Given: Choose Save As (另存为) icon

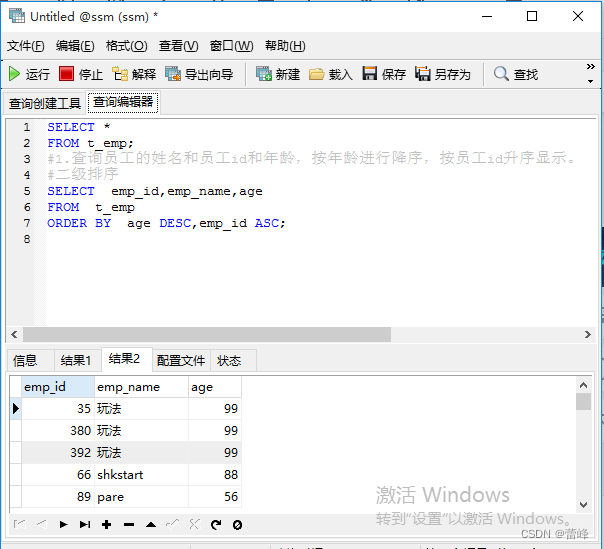Looking at the screenshot, I should coord(423,74).
